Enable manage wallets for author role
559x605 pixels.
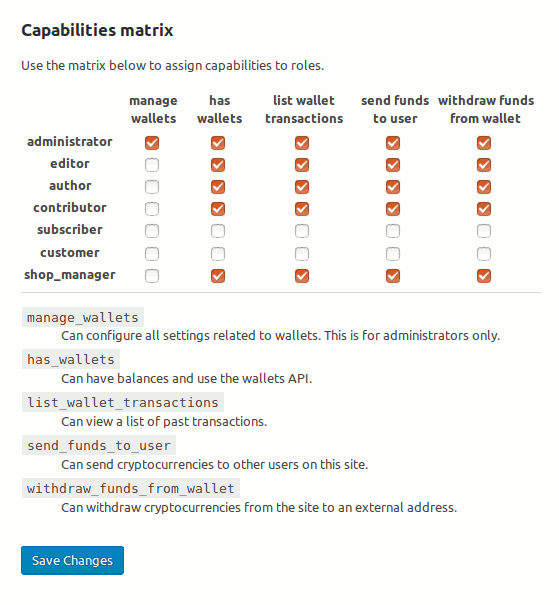(x=152, y=187)
